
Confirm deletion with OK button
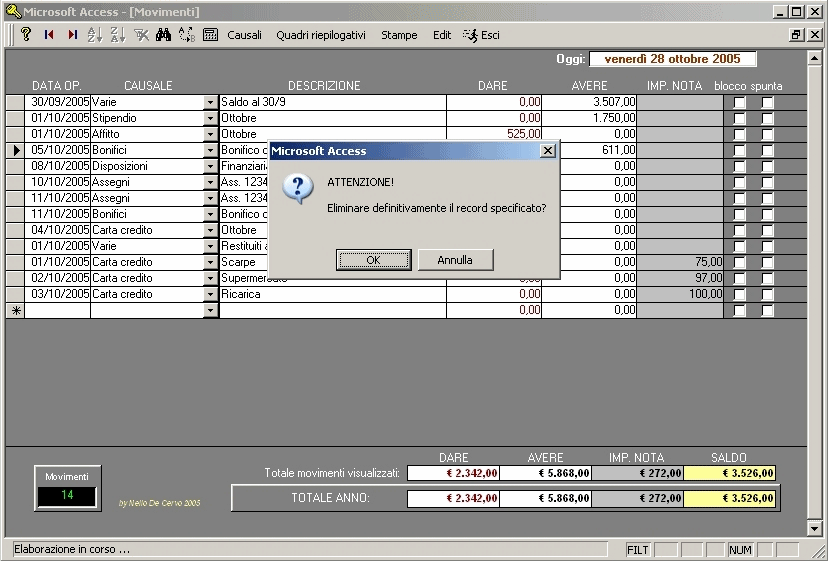pos(373,260)
